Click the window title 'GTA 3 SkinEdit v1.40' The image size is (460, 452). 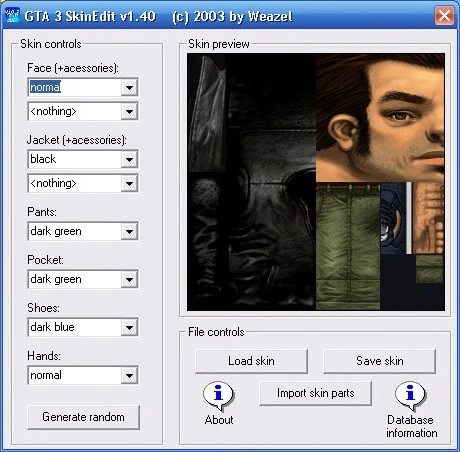[90, 16]
